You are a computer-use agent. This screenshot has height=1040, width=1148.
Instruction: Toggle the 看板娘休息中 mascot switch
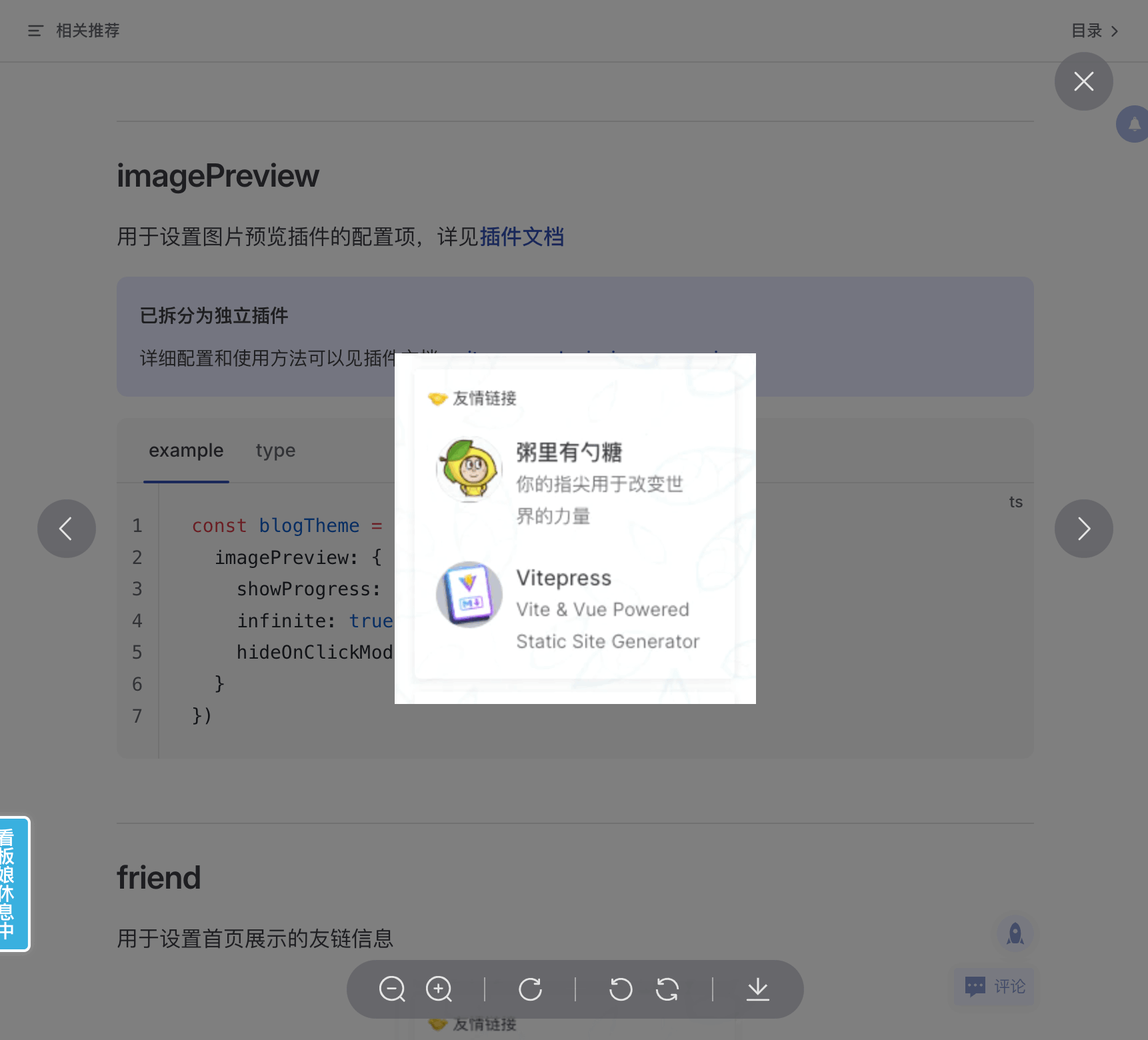(x=13, y=883)
